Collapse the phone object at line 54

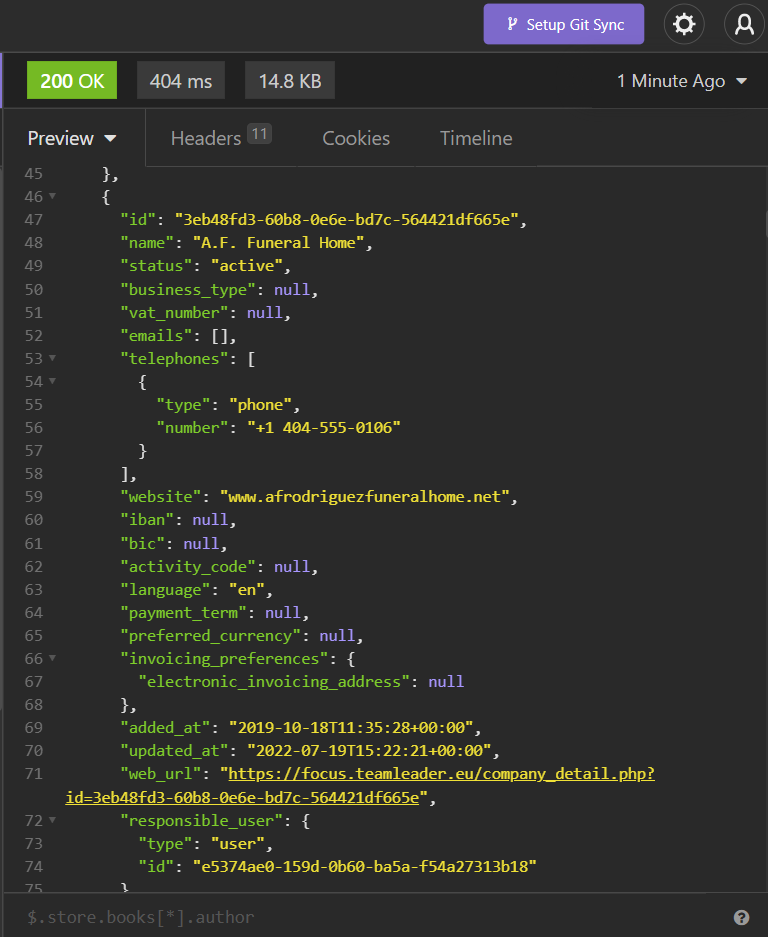(53, 381)
